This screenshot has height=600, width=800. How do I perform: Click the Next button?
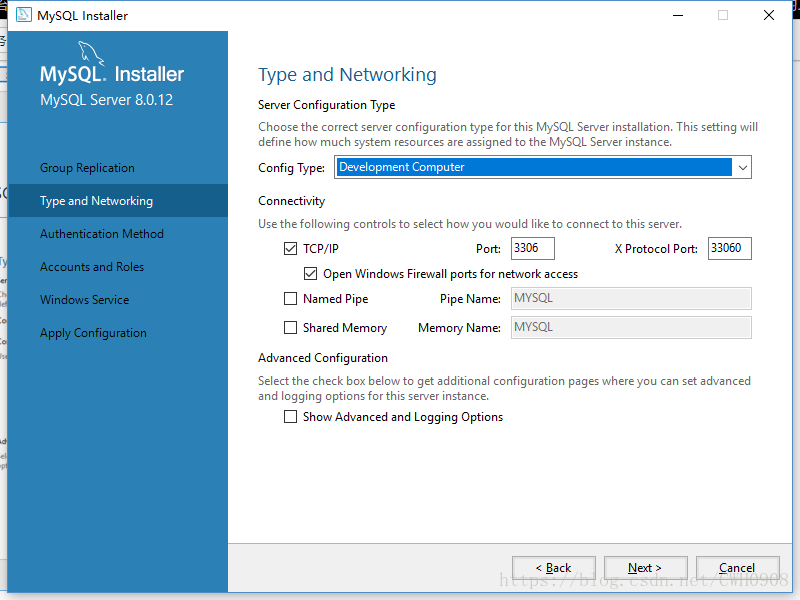coord(645,568)
